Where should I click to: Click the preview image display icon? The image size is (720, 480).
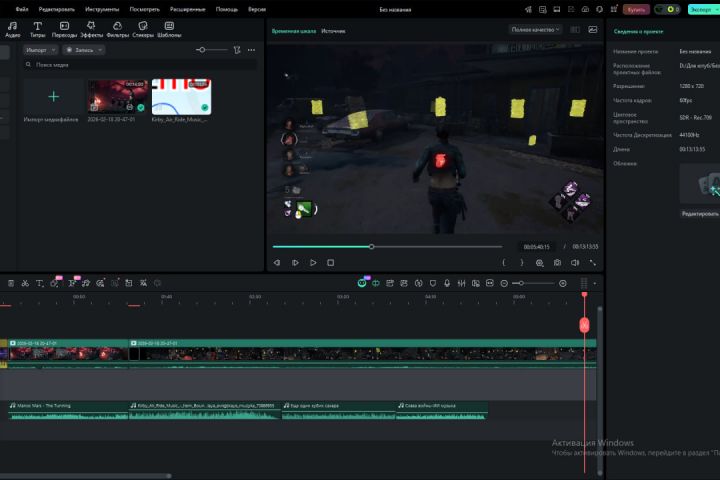pos(593,29)
